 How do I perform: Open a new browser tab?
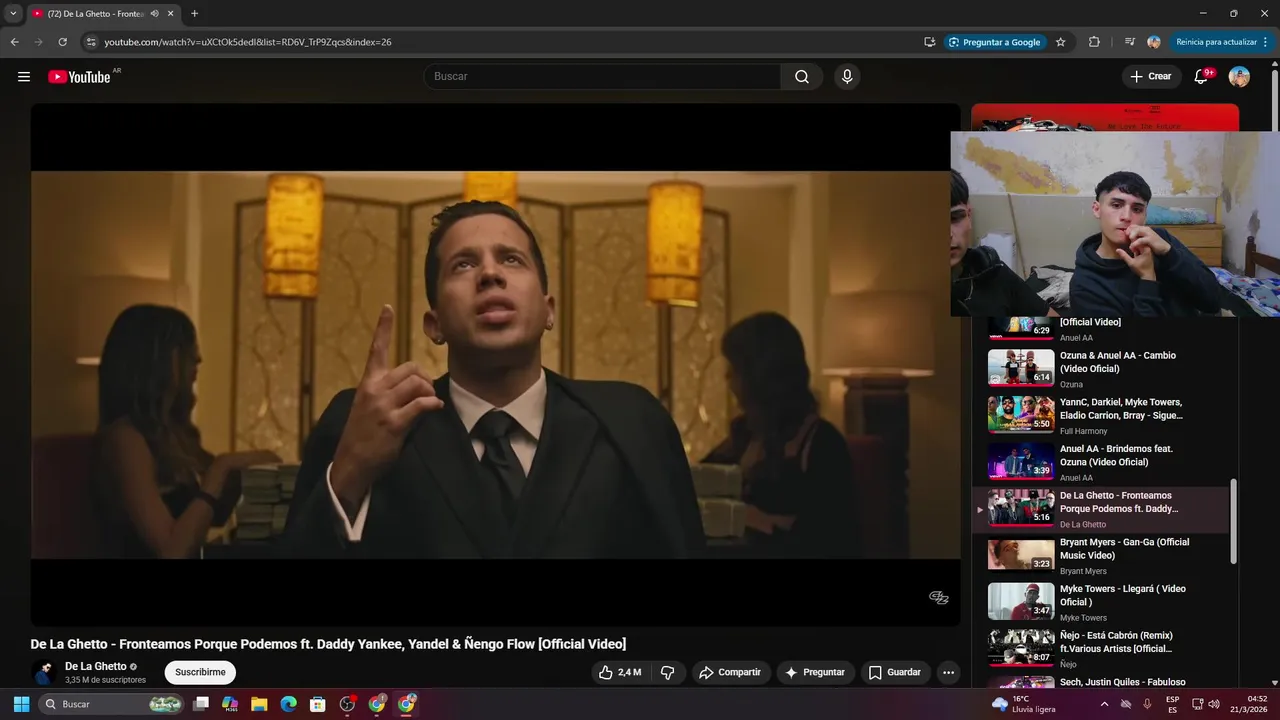click(194, 14)
